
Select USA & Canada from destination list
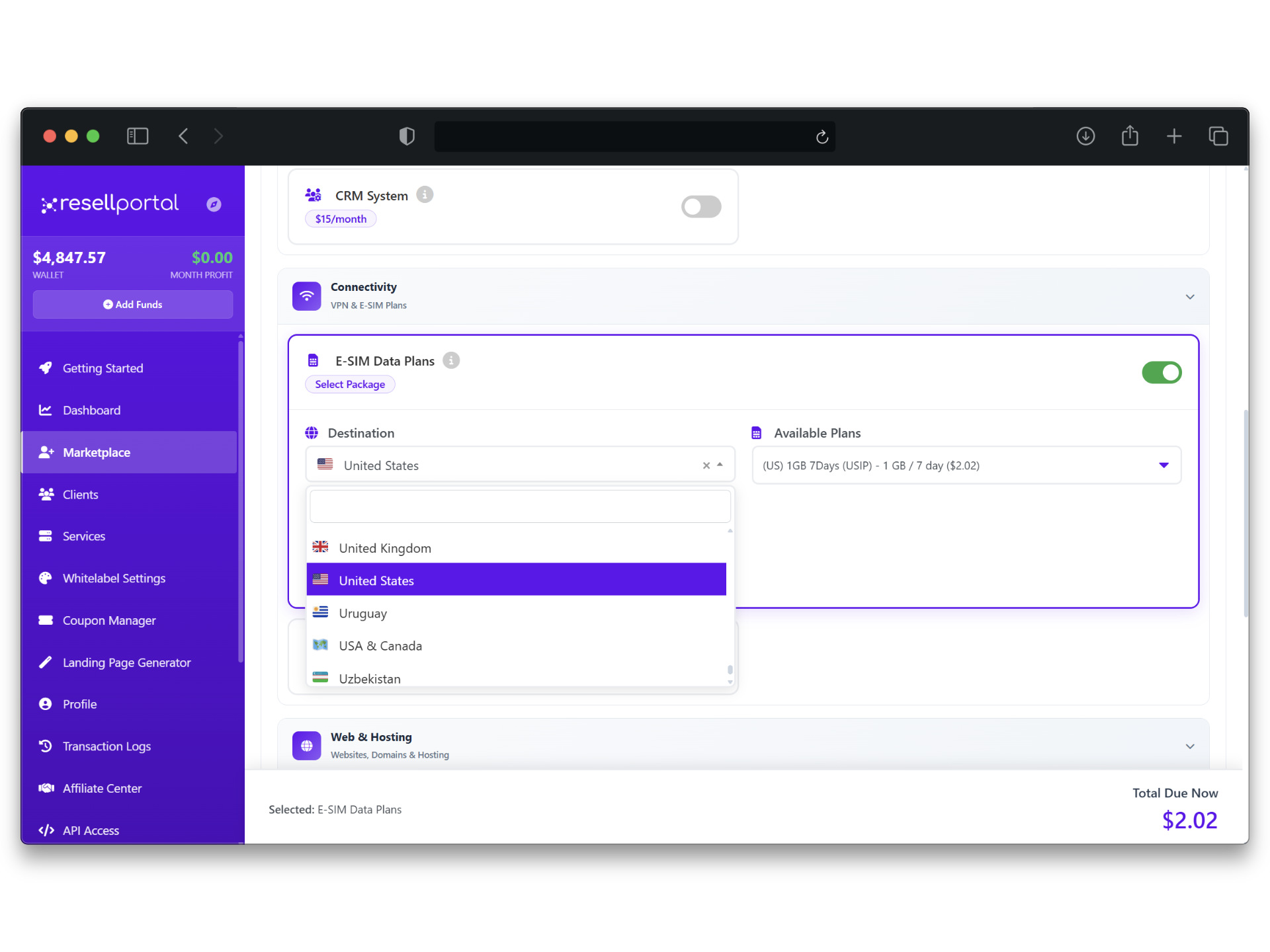(380, 646)
